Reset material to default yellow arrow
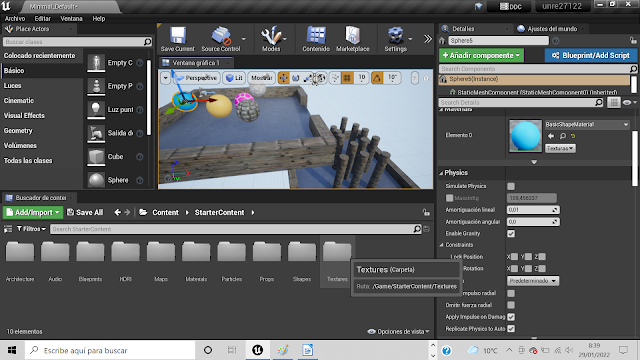Image resolution: width=640 pixels, height=360 pixels. [x=573, y=136]
